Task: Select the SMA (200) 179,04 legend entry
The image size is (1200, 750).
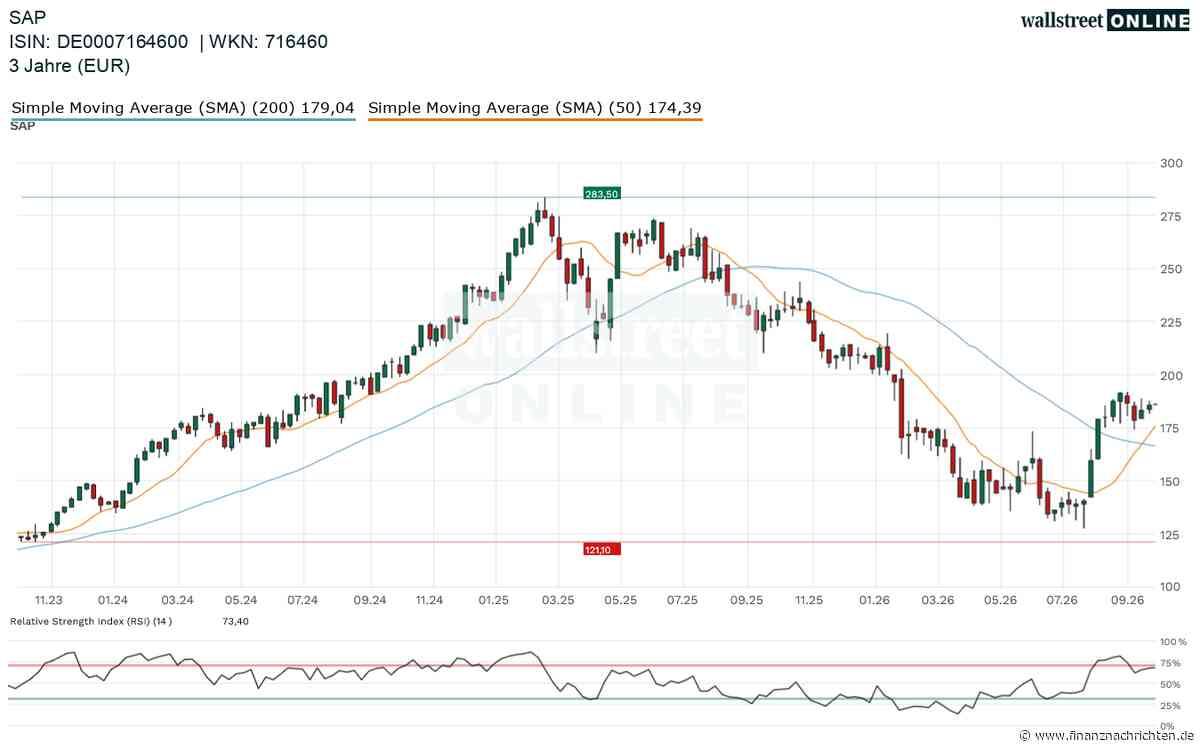Action: [x=183, y=107]
